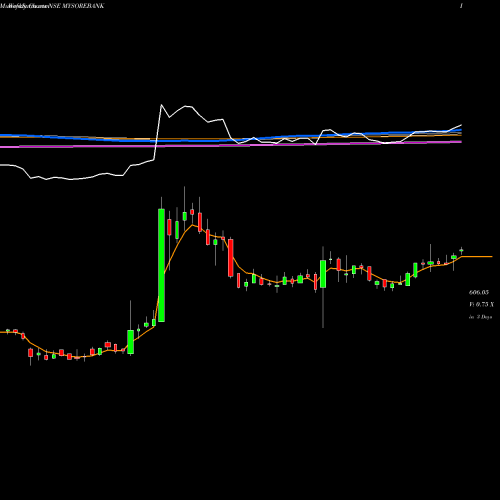Viewport: 500px width, 500px height.
Task: Click the last small green candle on the chart
Action: click(461, 250)
